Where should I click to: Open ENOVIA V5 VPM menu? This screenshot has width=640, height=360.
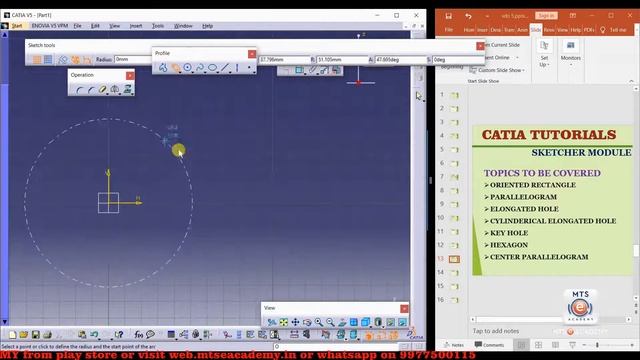coord(49,26)
